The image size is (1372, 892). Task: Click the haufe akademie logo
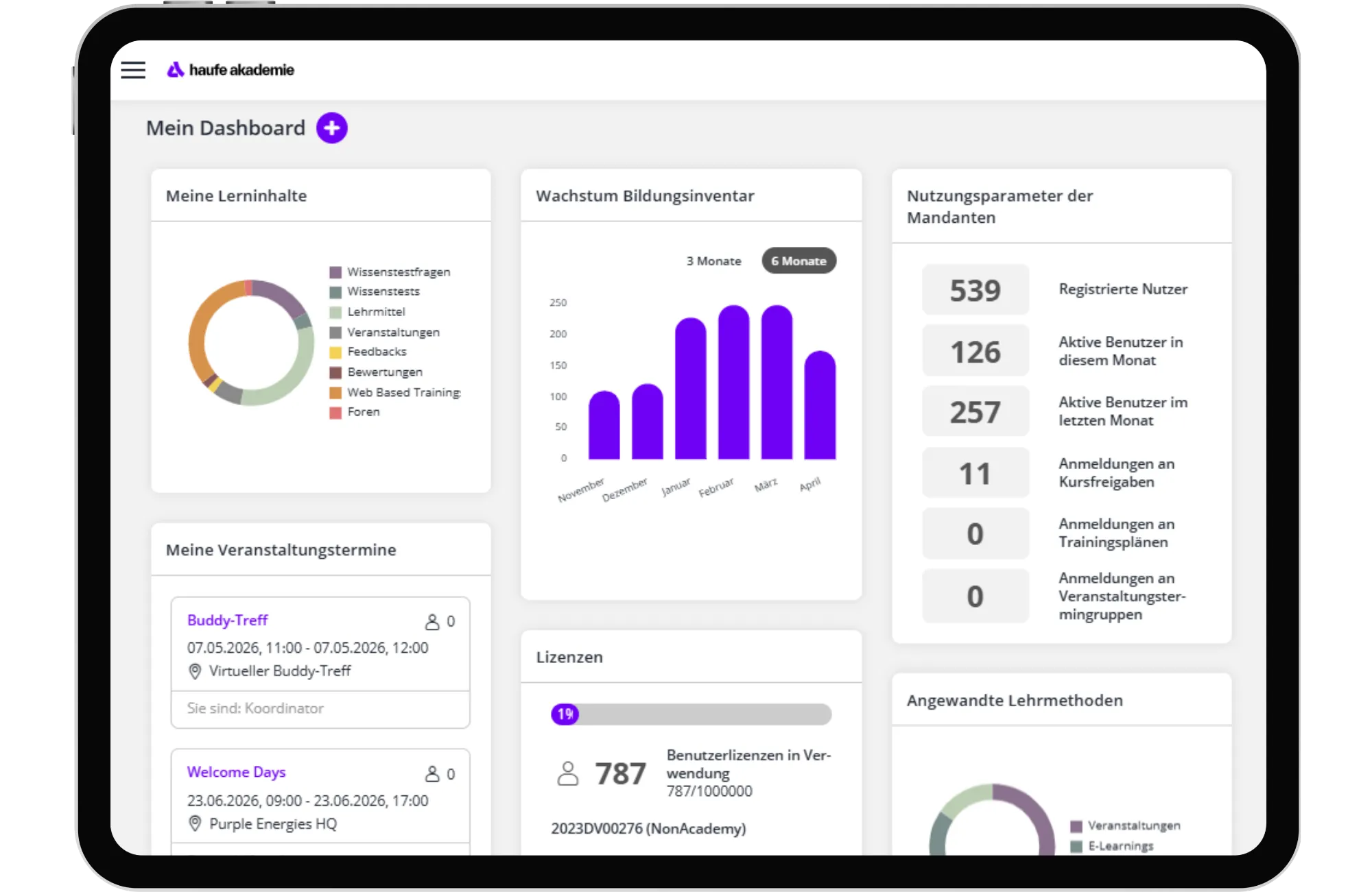coord(230,70)
